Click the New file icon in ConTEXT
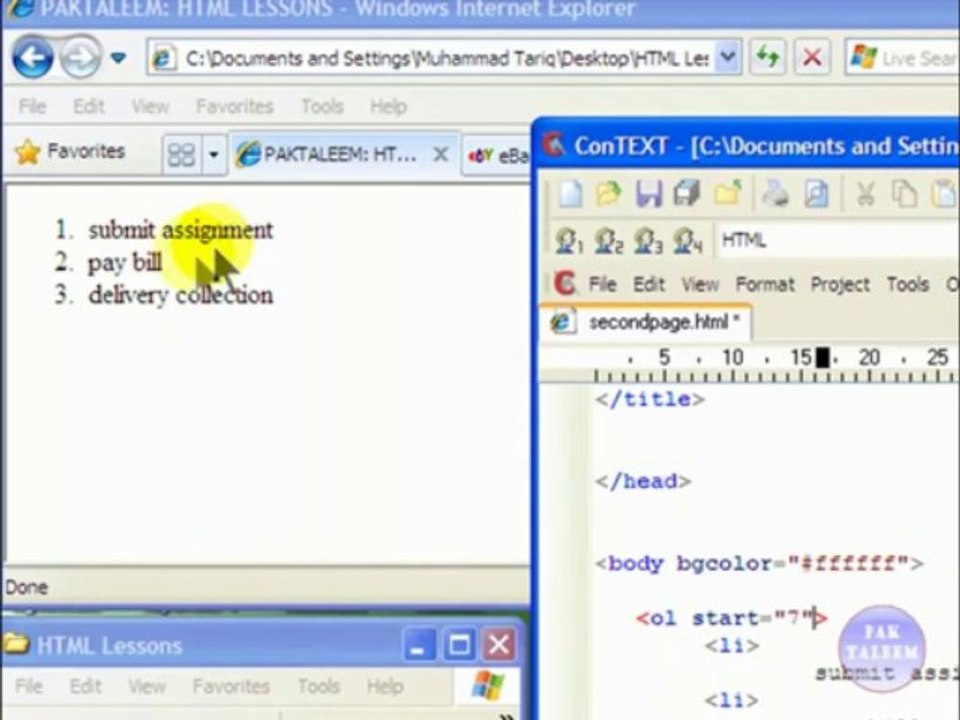Viewport: 960px width, 720px height. click(569, 194)
